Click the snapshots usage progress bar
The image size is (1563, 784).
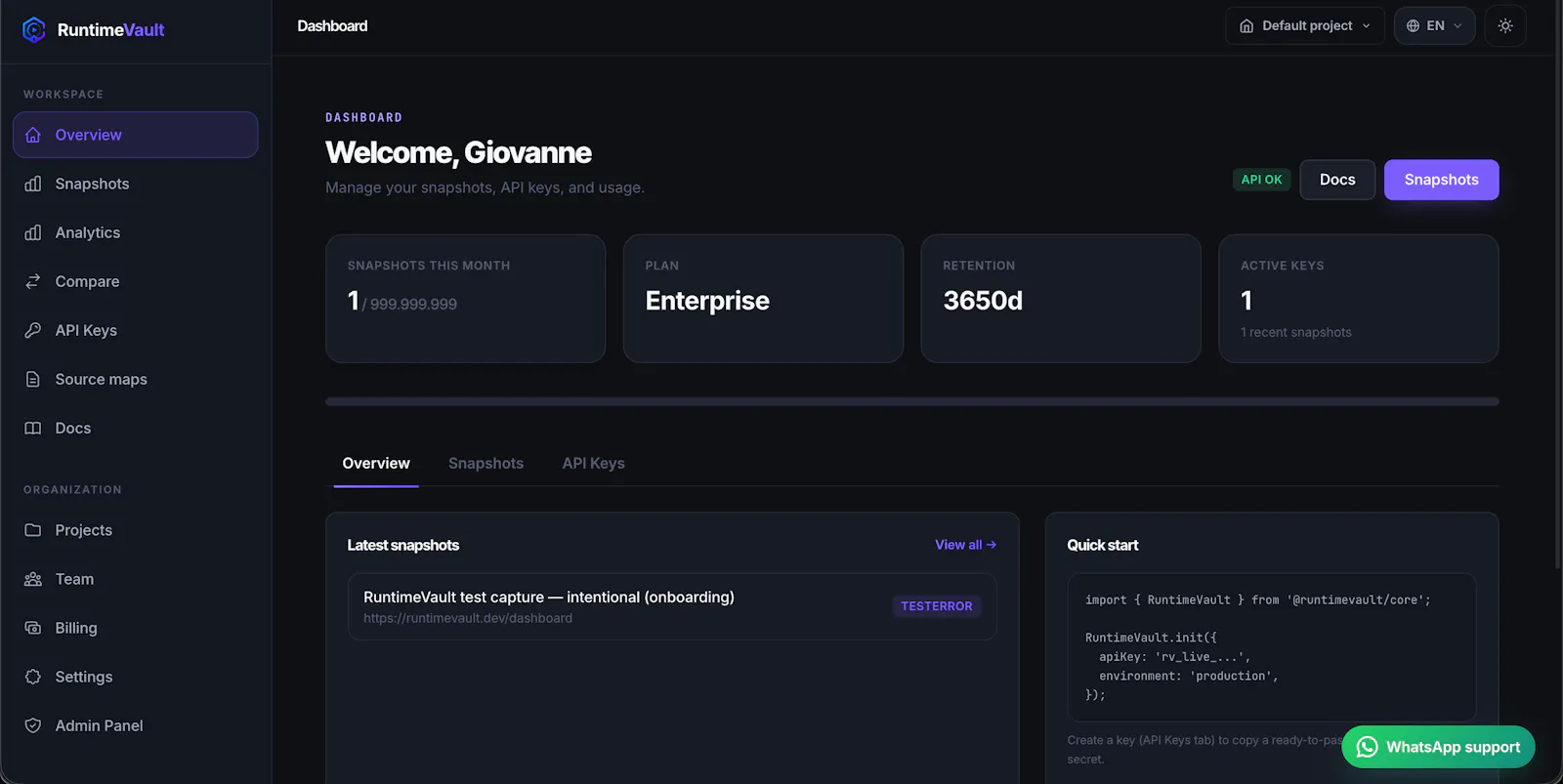(911, 401)
